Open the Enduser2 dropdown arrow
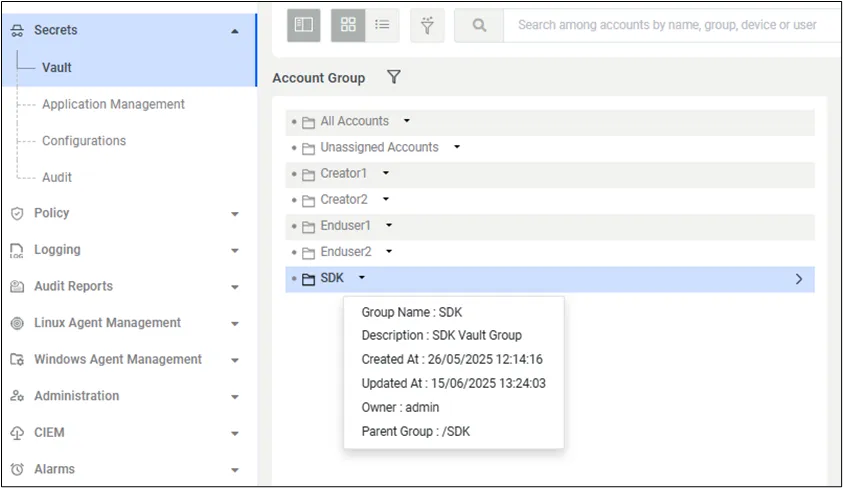The height and width of the screenshot is (488, 843). [x=389, y=251]
